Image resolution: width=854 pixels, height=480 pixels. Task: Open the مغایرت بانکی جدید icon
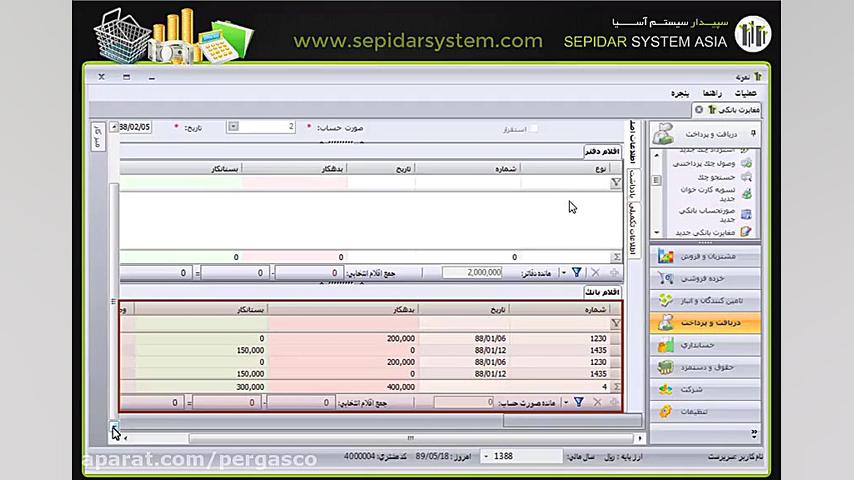pyautogui.click(x=746, y=232)
